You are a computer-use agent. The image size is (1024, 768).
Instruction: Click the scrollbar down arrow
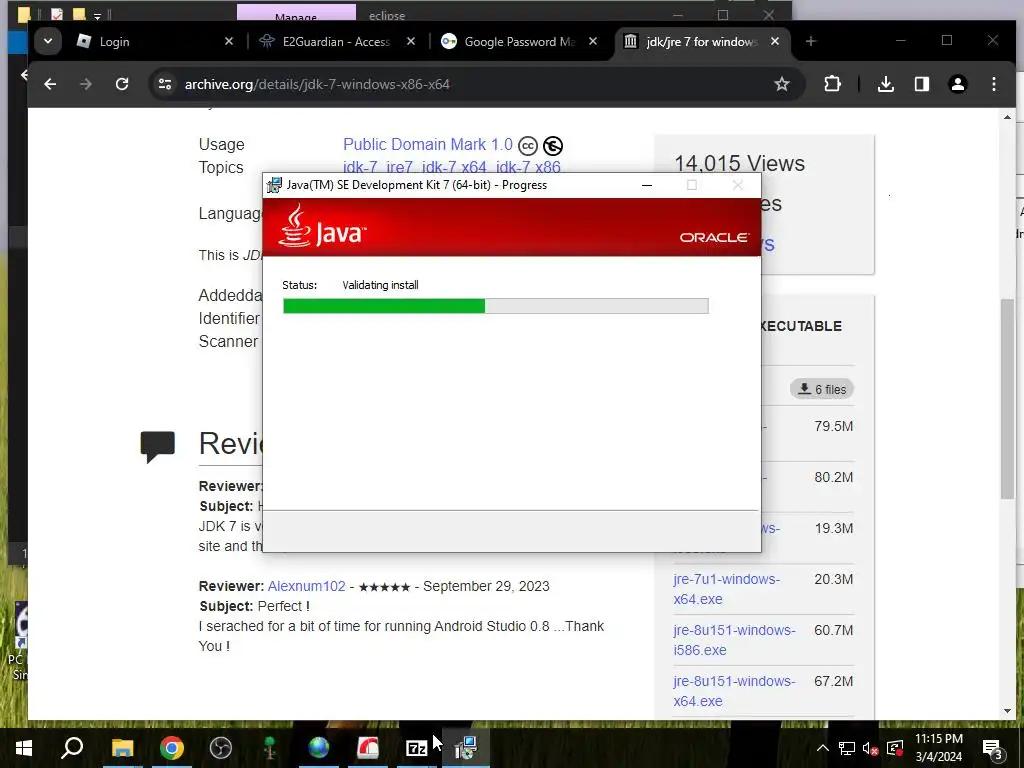[1007, 711]
